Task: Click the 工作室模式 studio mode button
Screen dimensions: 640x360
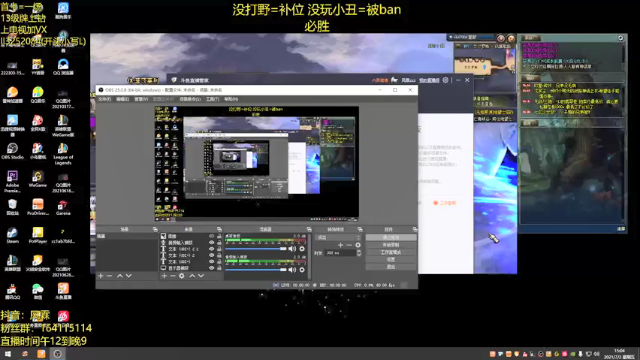Action: (391, 252)
